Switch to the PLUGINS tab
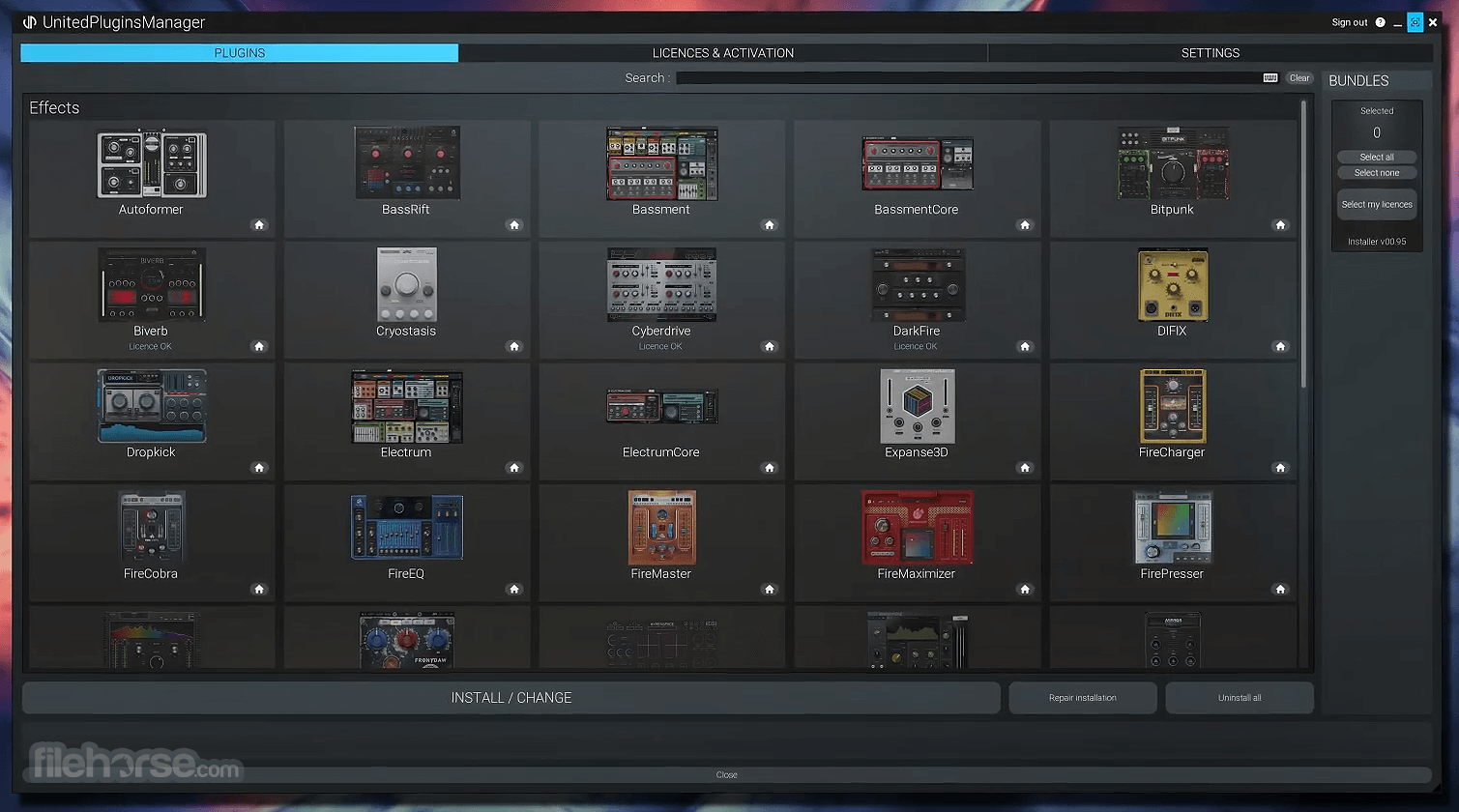1459x812 pixels. [240, 53]
